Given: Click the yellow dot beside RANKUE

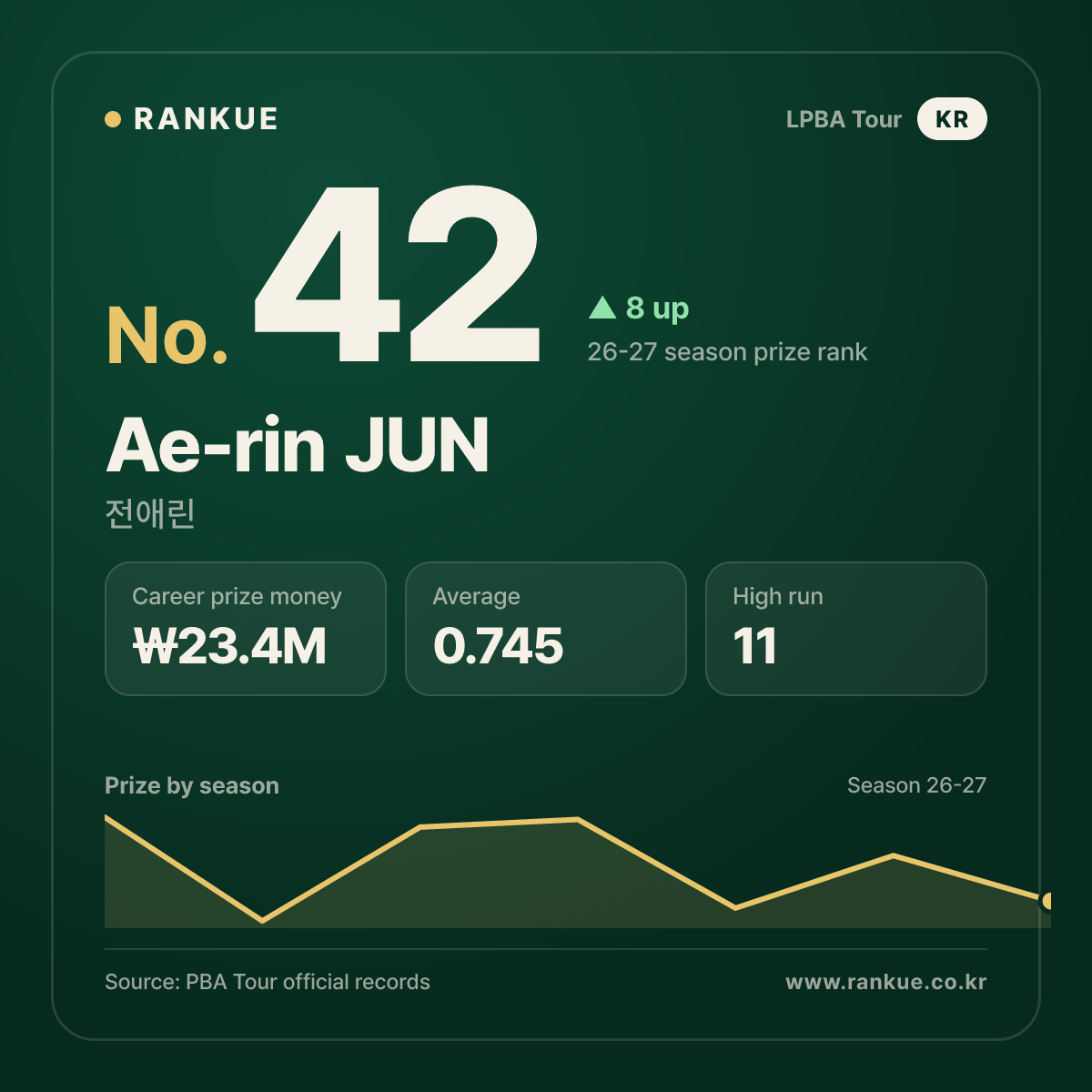Looking at the screenshot, I should pyautogui.click(x=113, y=119).
